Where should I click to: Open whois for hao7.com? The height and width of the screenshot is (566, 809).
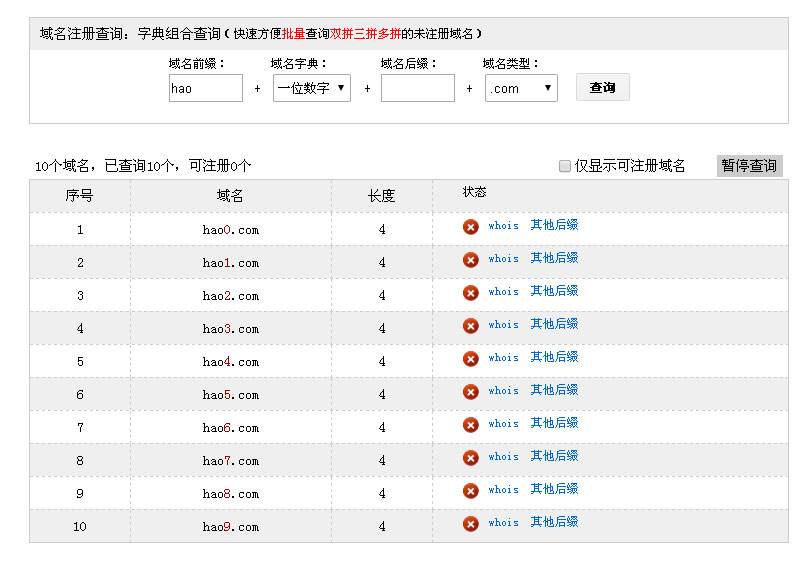click(504, 457)
